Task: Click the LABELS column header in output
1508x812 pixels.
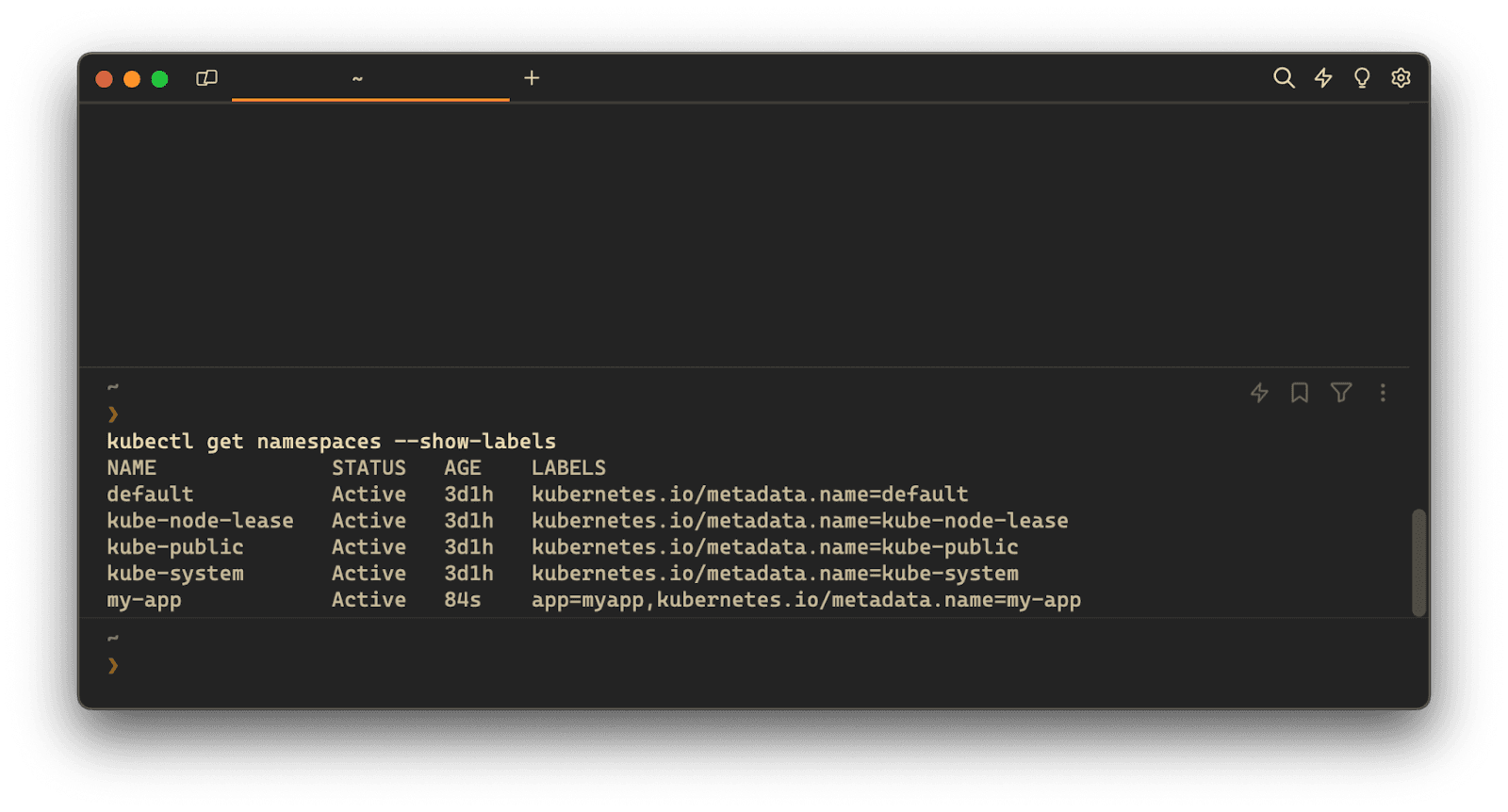Action: (x=568, y=468)
